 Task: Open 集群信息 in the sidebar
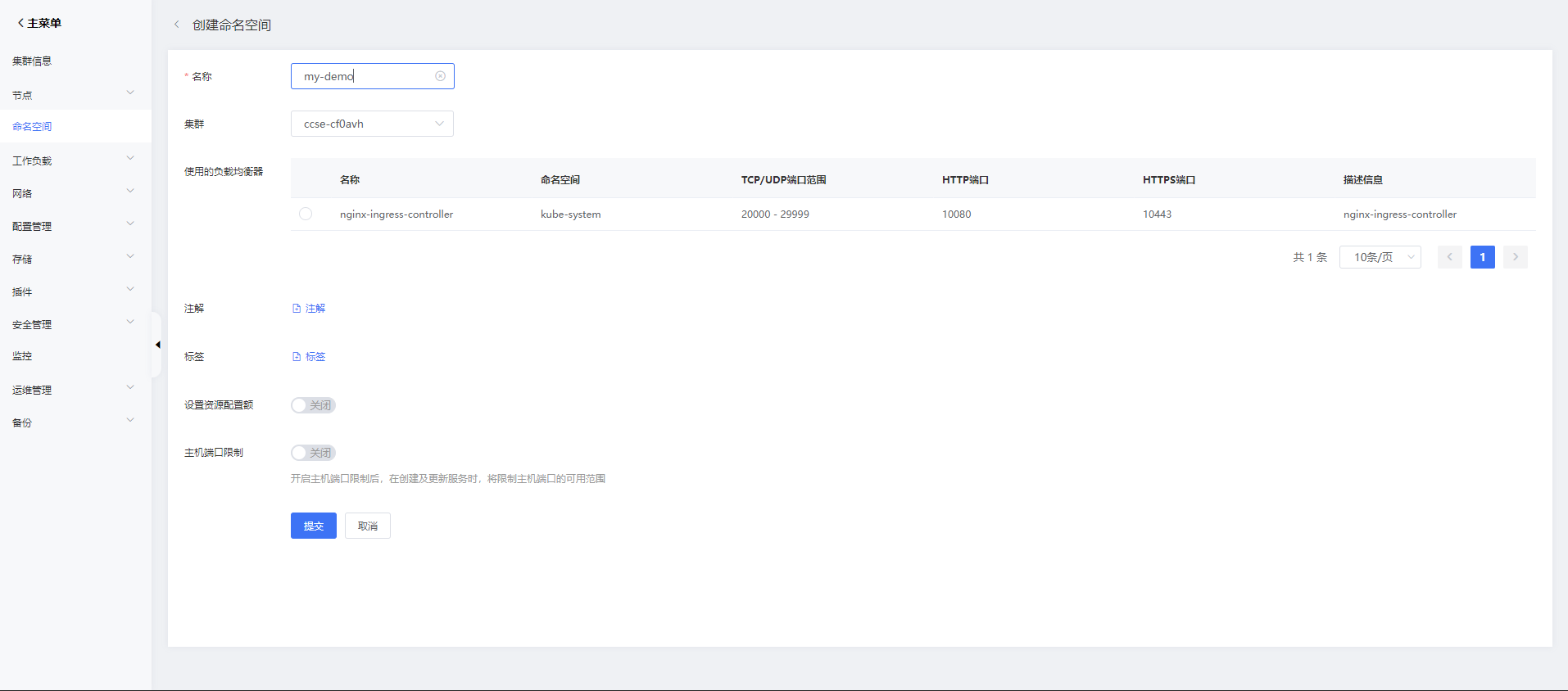click(x=32, y=61)
